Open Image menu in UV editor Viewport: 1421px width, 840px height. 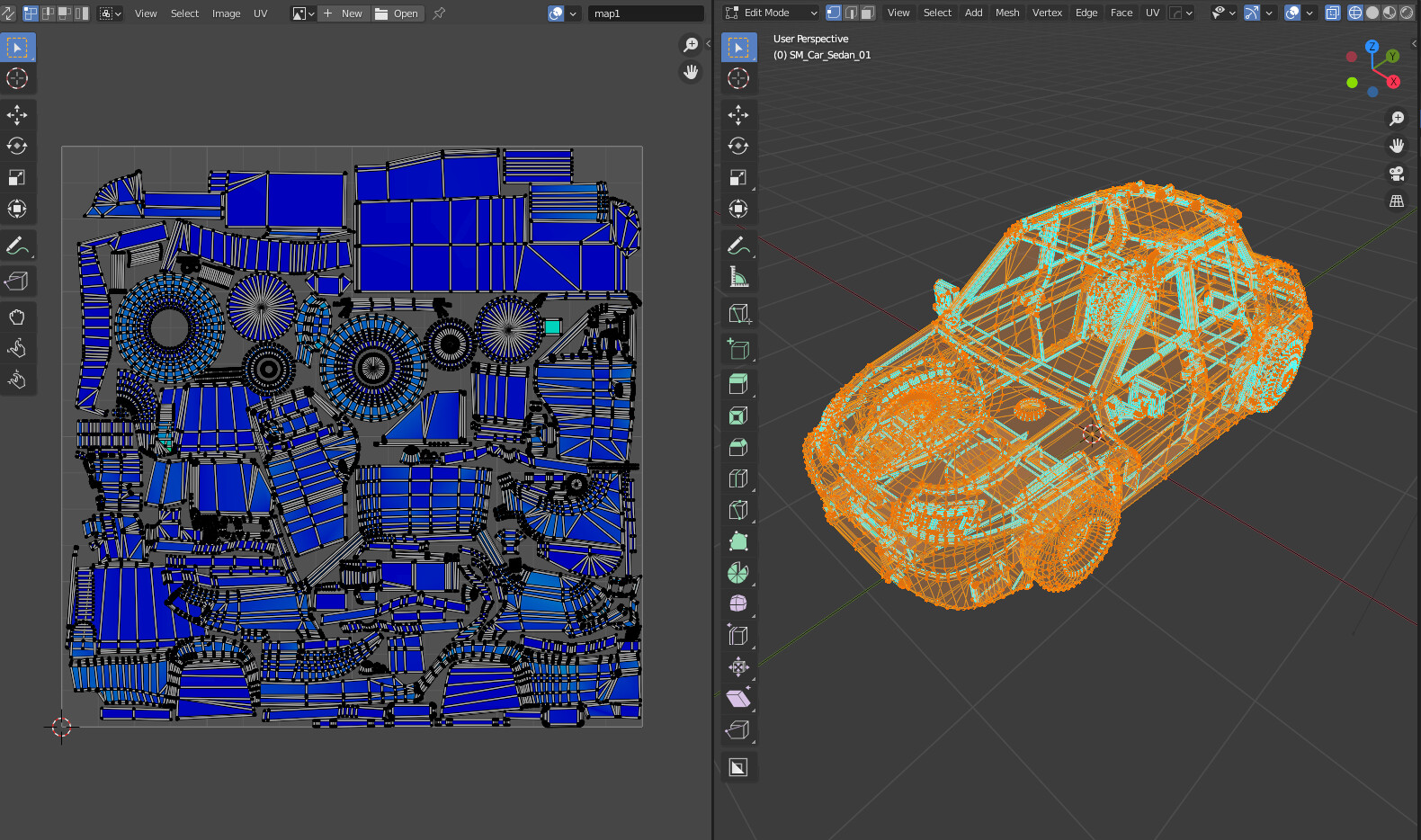226,13
